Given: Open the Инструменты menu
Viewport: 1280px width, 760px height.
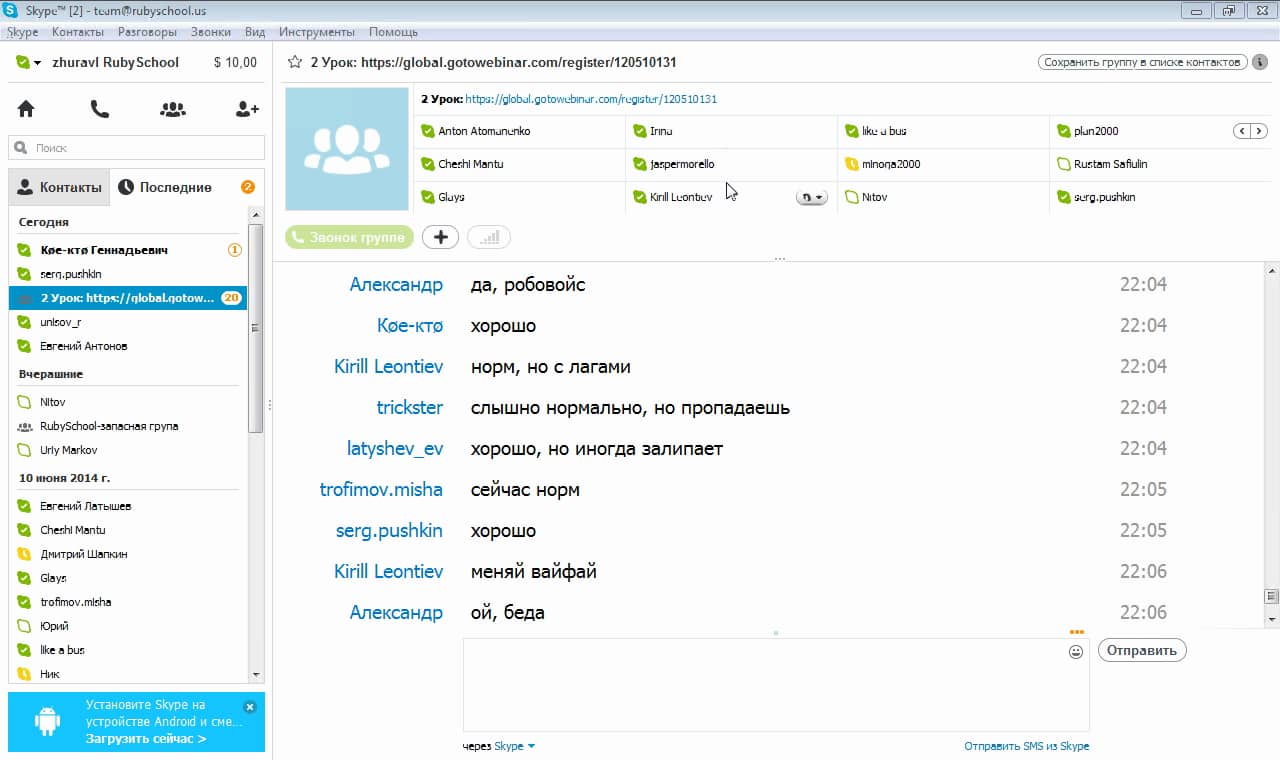Looking at the screenshot, I should 317,32.
